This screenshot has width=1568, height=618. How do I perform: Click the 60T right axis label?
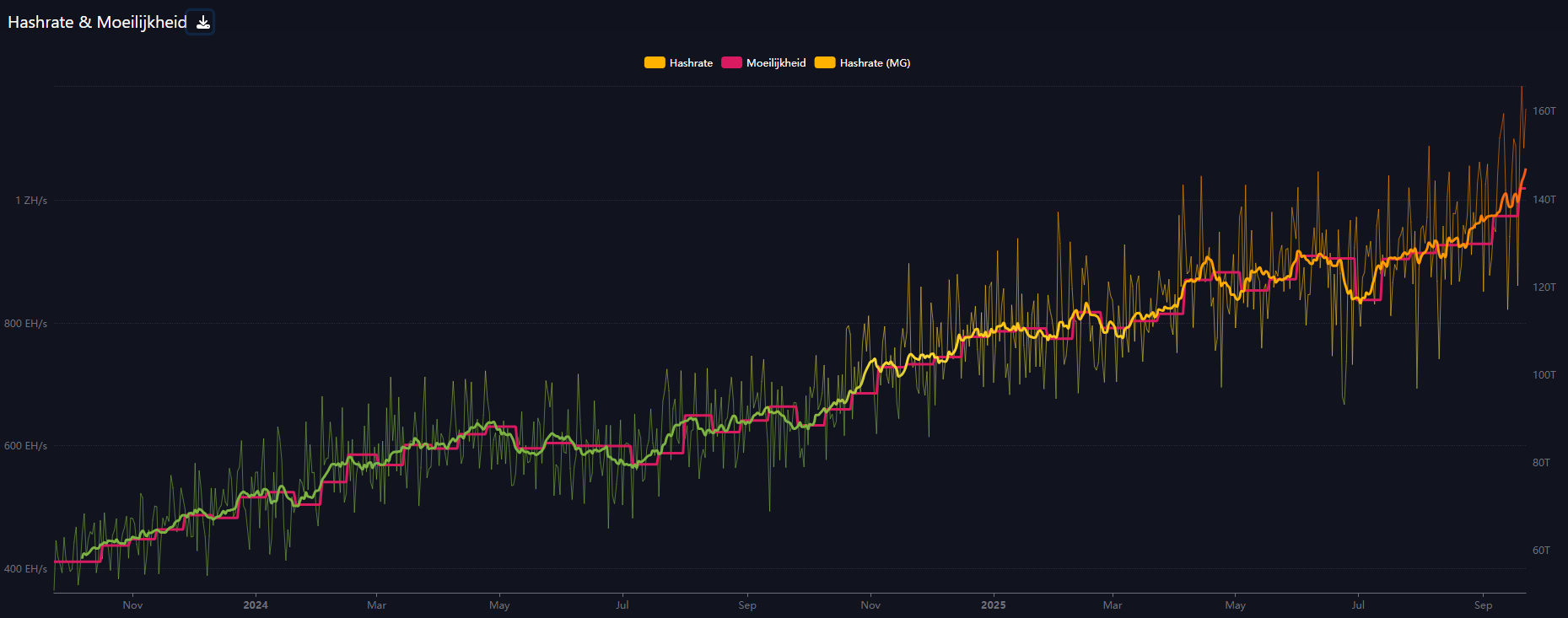point(1541,551)
